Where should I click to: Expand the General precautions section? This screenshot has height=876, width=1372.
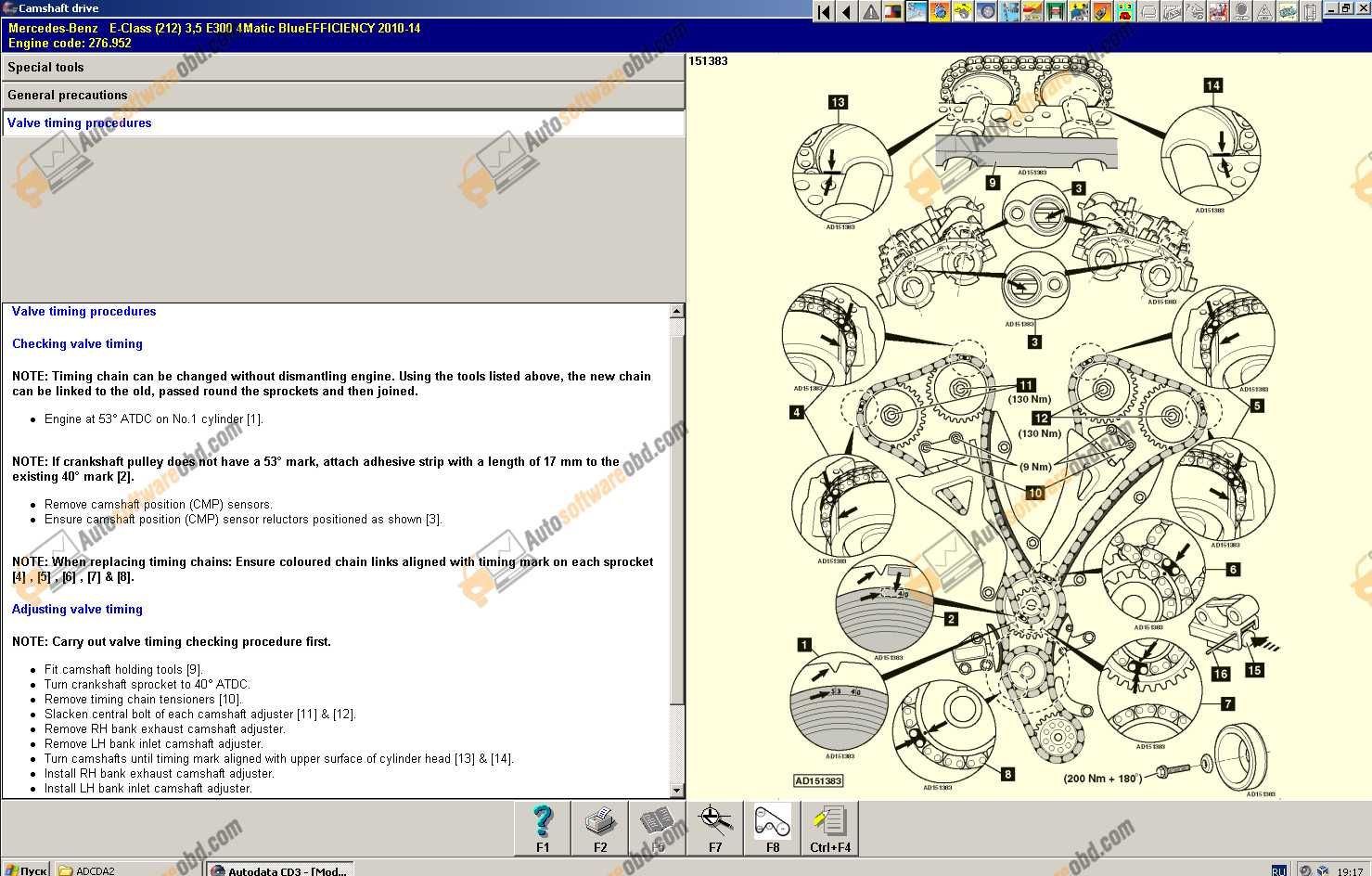point(343,95)
